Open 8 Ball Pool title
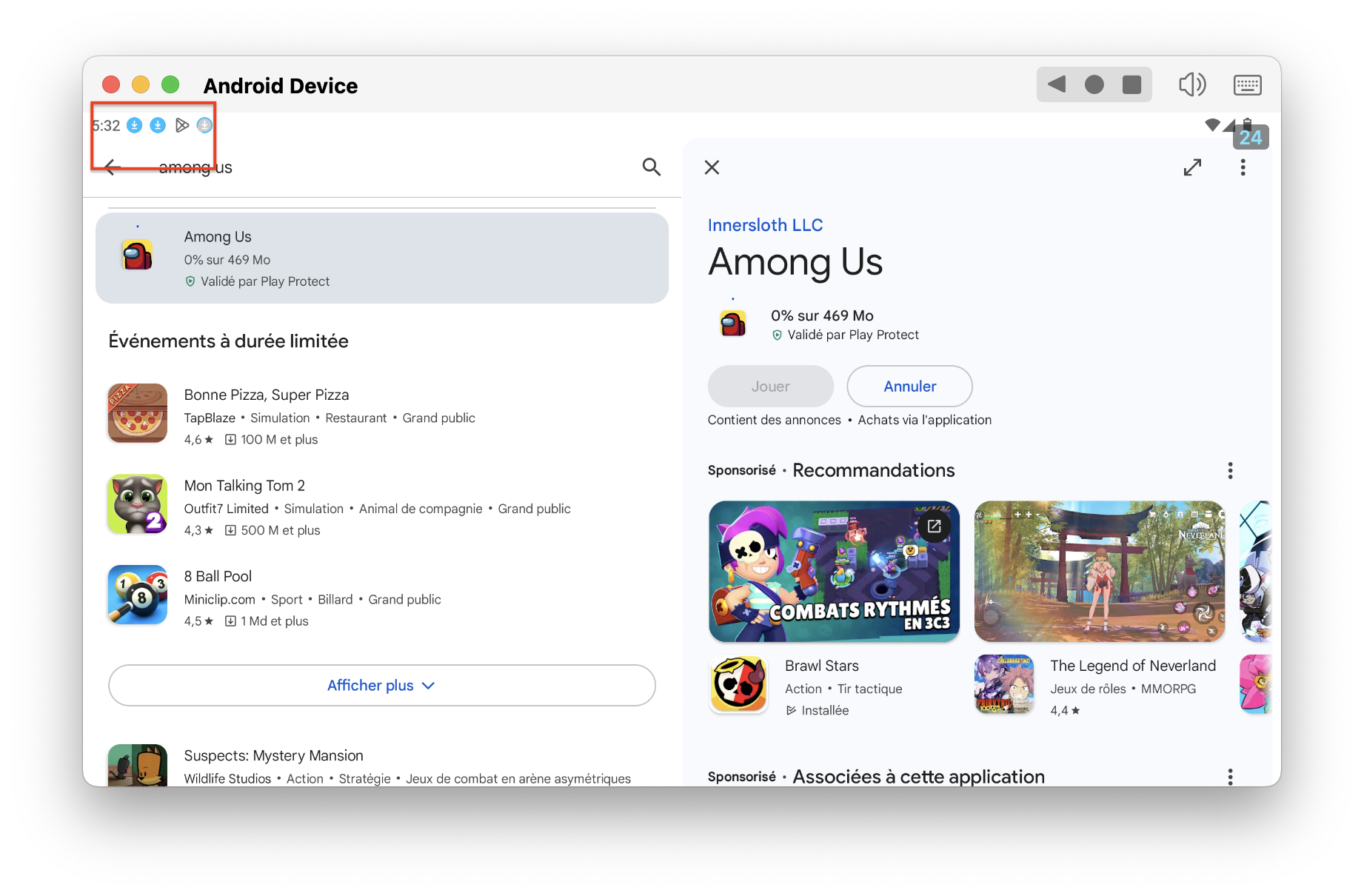 click(218, 576)
